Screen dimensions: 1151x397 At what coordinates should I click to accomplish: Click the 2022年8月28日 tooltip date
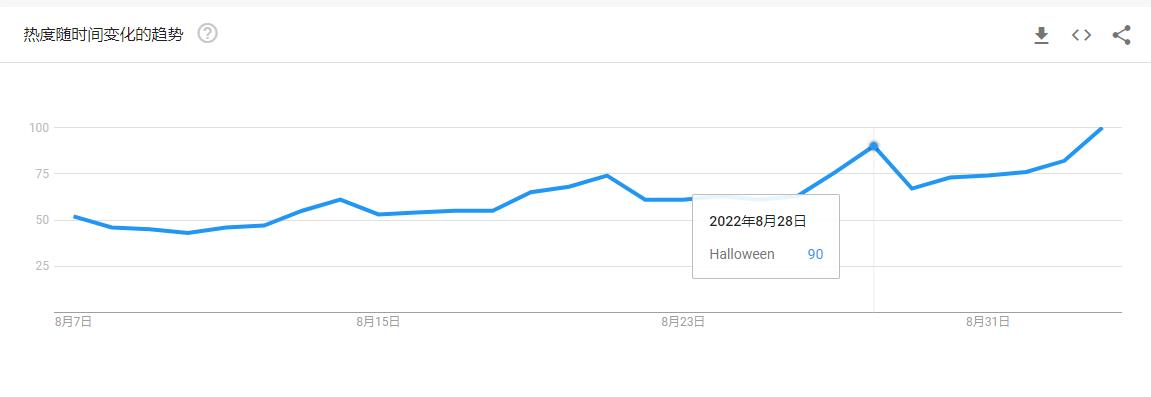click(758, 222)
